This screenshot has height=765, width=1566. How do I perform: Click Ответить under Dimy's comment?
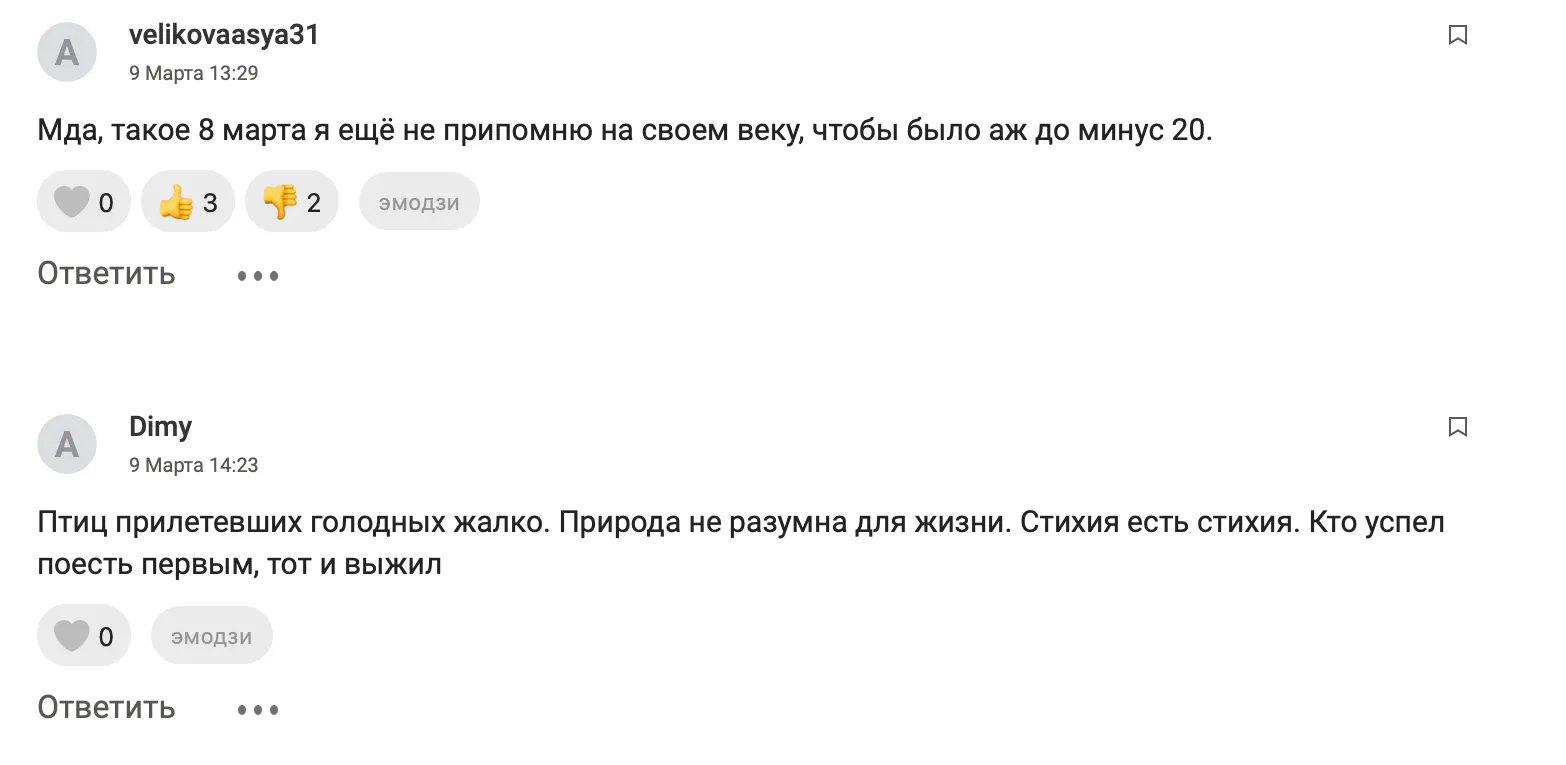click(106, 708)
